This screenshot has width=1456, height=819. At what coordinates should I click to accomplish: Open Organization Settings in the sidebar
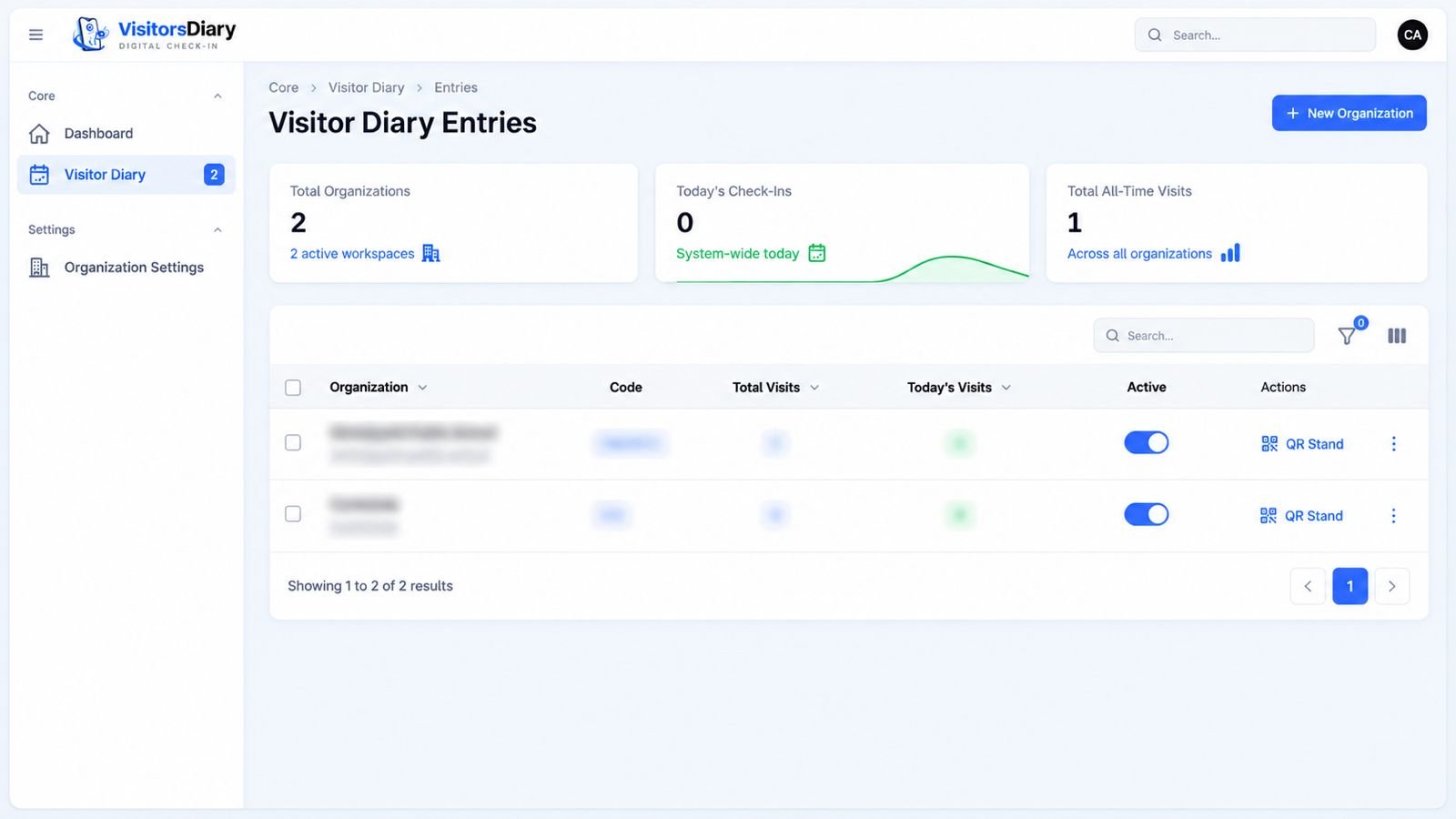tap(126, 268)
